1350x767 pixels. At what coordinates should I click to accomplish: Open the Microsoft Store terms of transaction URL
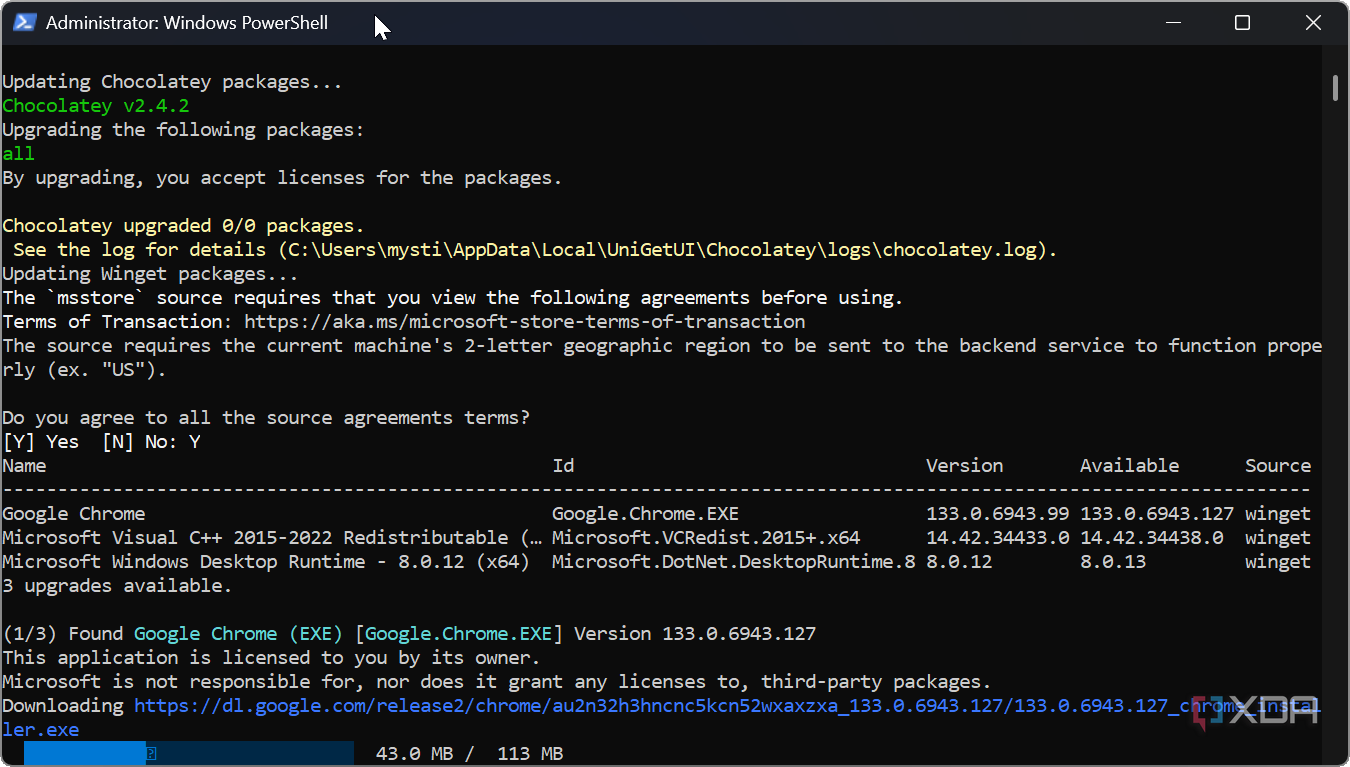coord(524,321)
